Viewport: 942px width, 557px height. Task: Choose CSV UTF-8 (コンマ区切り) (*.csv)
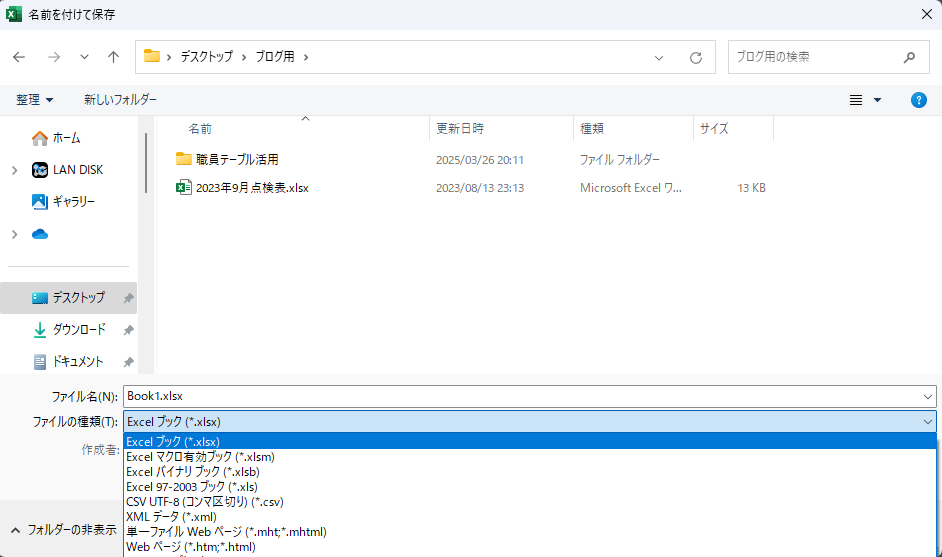pos(530,502)
